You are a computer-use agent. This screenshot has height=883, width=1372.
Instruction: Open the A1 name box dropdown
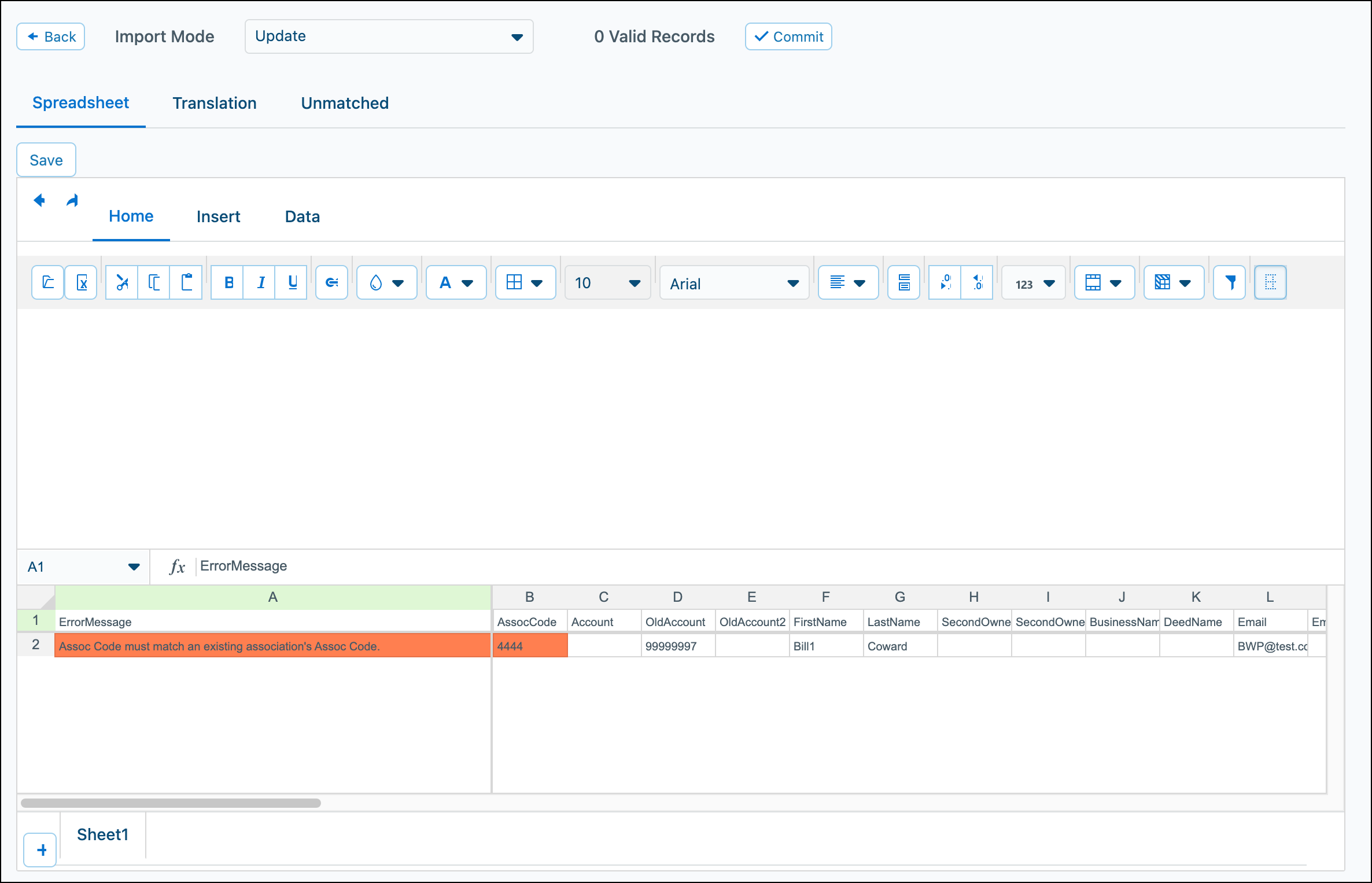(x=134, y=566)
